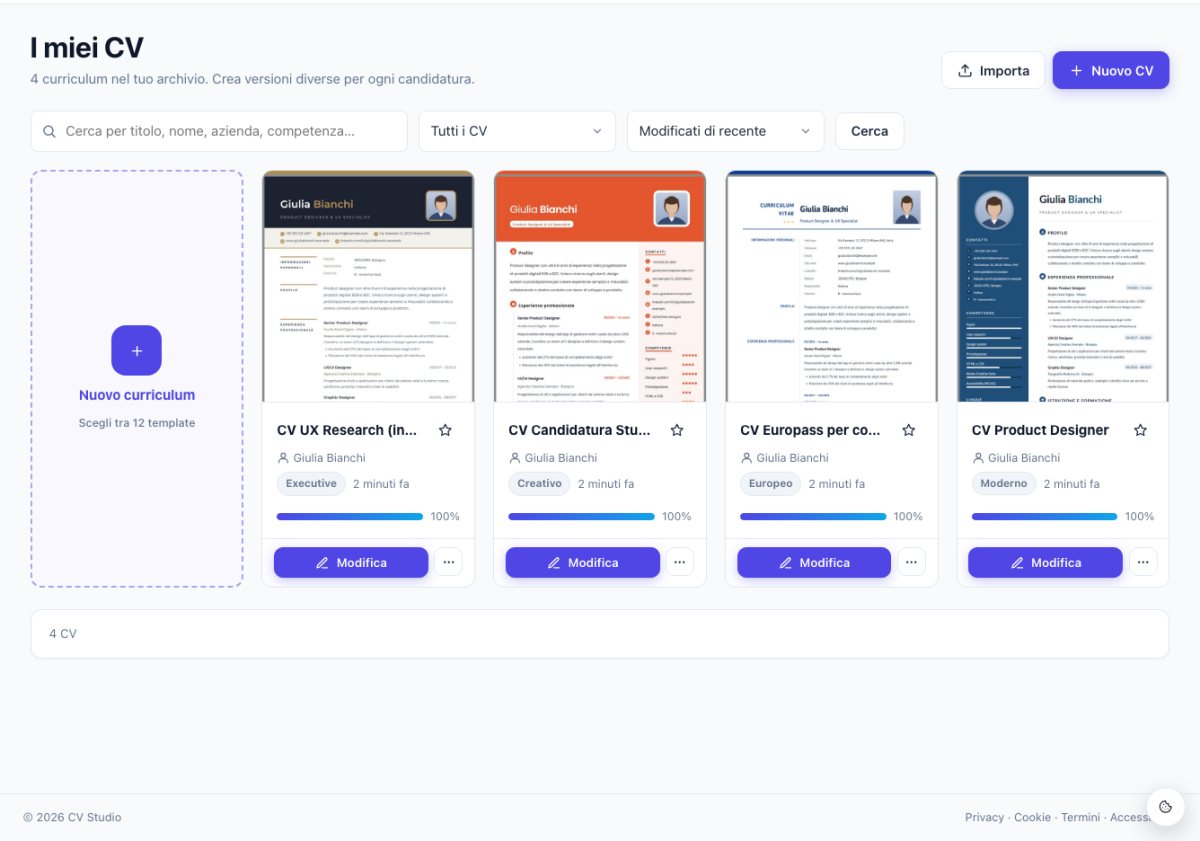Open the Privacy link in footer

pos(984,817)
